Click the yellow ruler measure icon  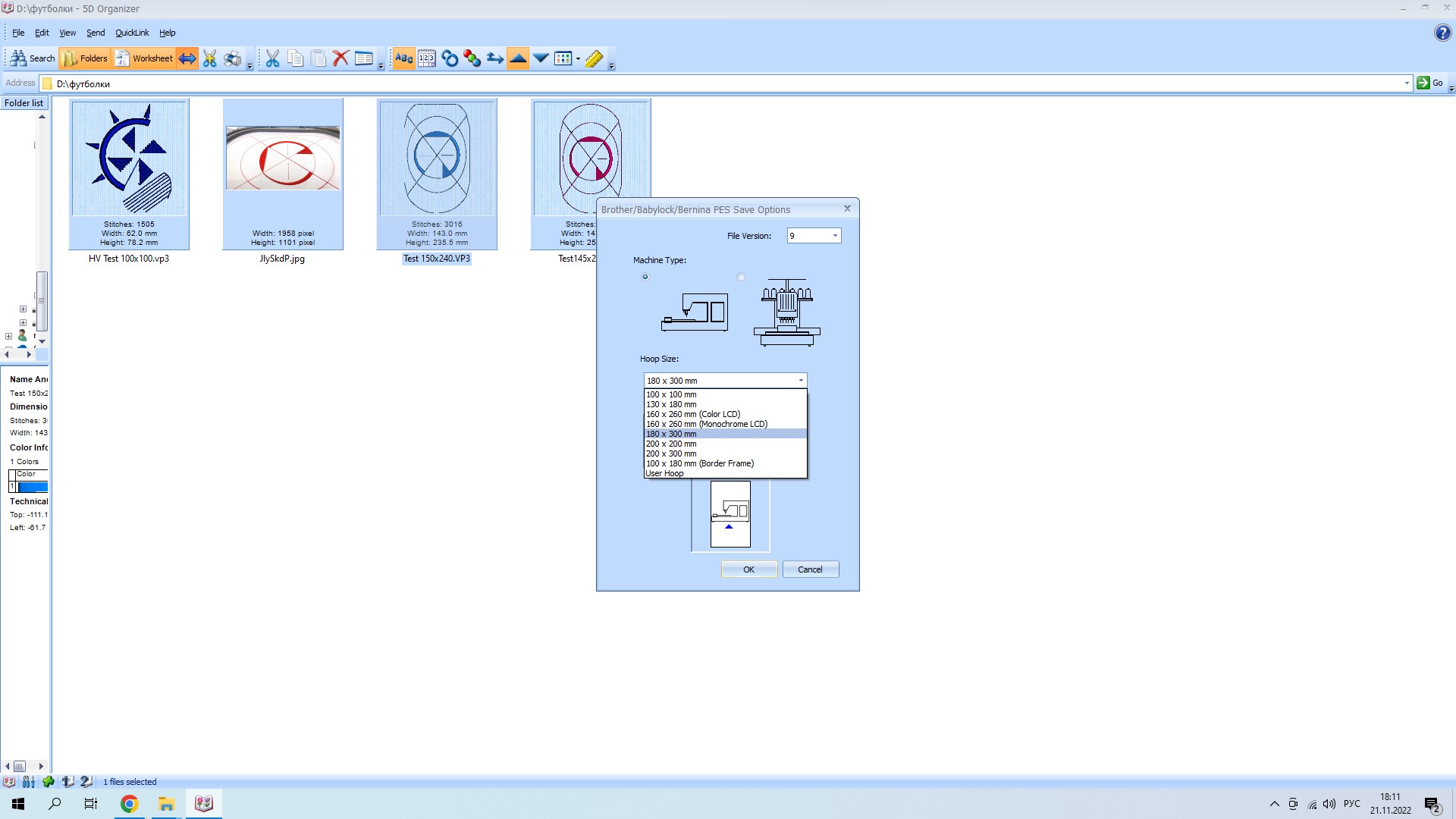594,58
